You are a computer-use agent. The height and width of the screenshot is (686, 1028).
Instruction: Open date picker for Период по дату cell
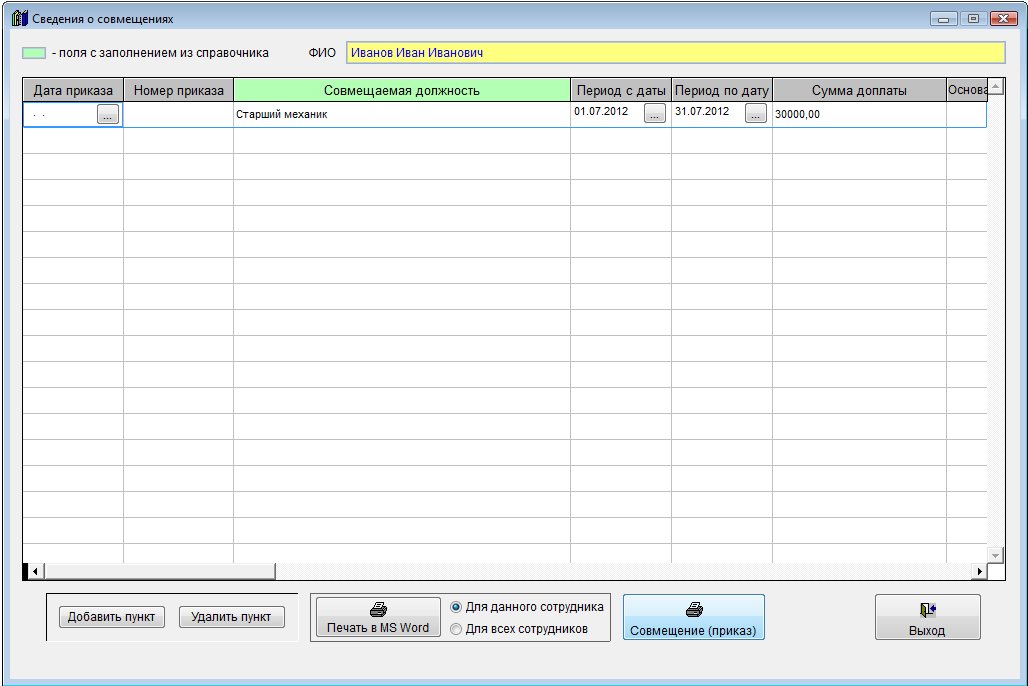coord(756,113)
